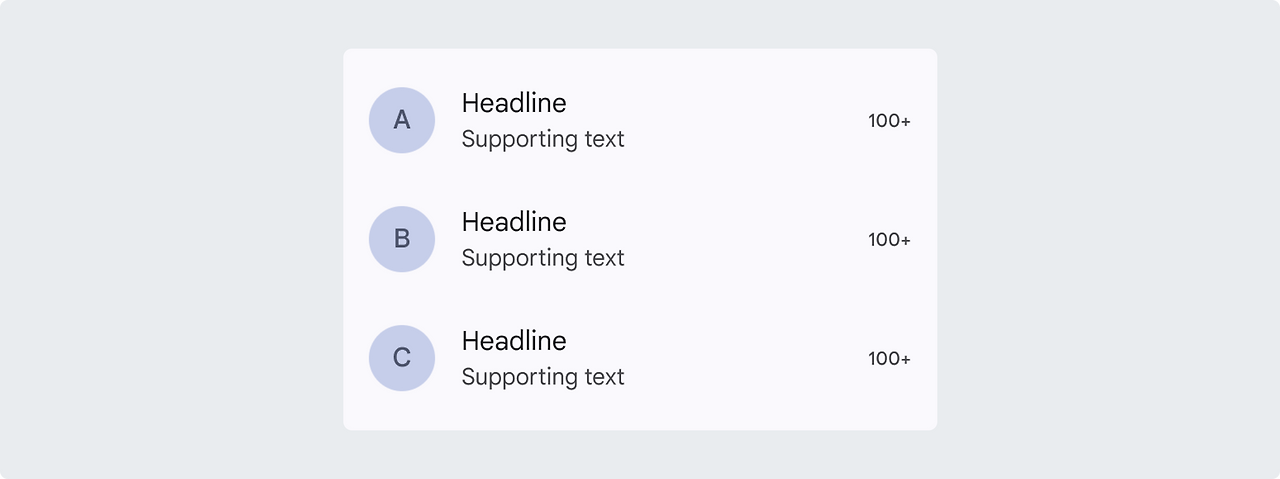Select the Headline beside avatar B
This screenshot has height=479, width=1280.
(x=514, y=222)
